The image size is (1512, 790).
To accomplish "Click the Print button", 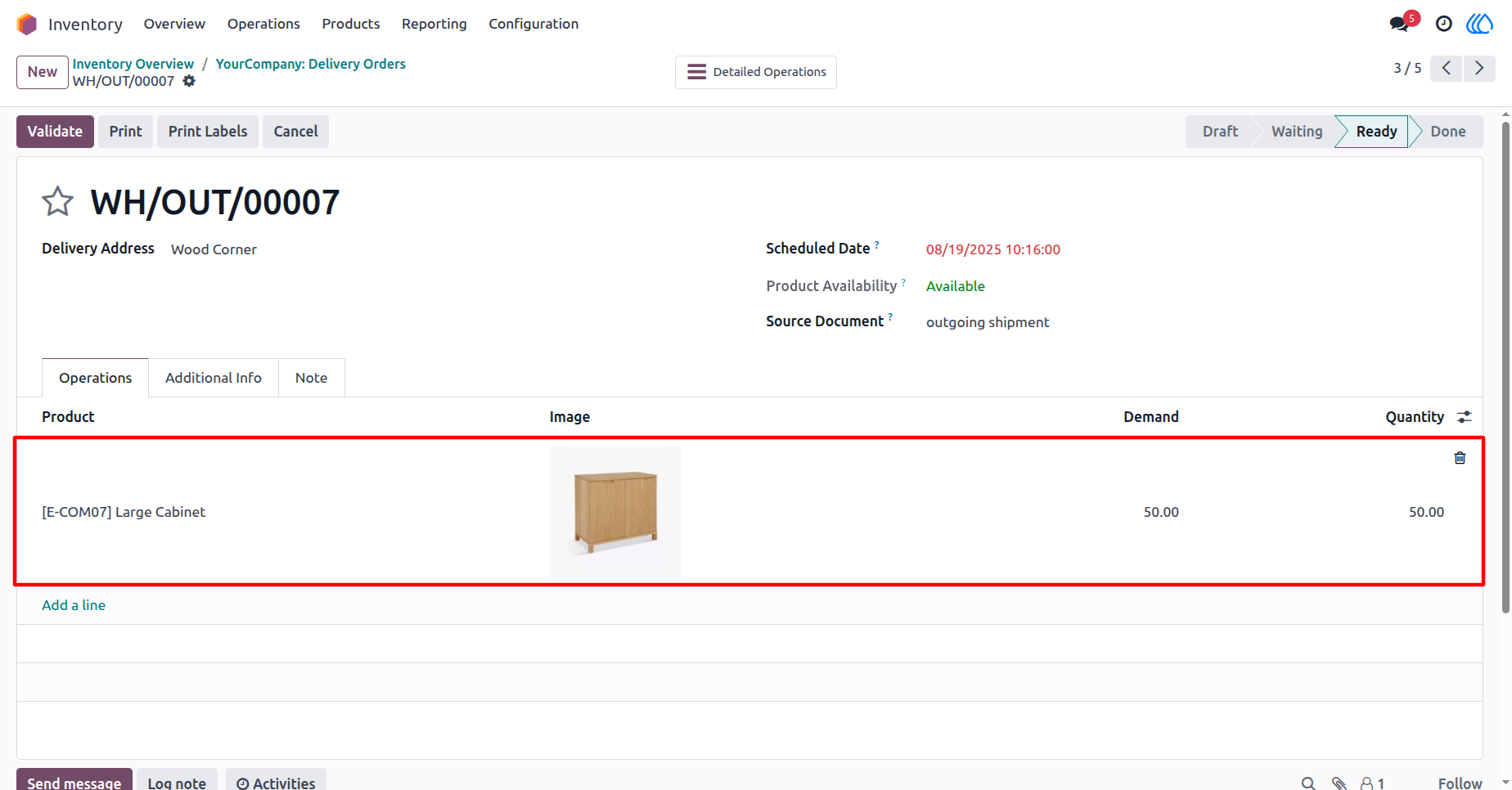I will tap(125, 132).
